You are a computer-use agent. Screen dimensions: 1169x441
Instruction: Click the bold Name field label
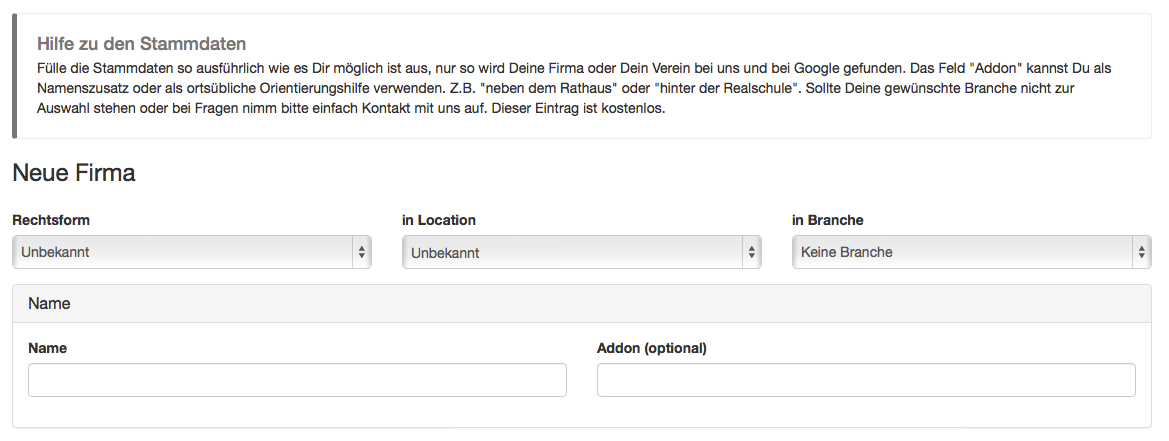48,348
